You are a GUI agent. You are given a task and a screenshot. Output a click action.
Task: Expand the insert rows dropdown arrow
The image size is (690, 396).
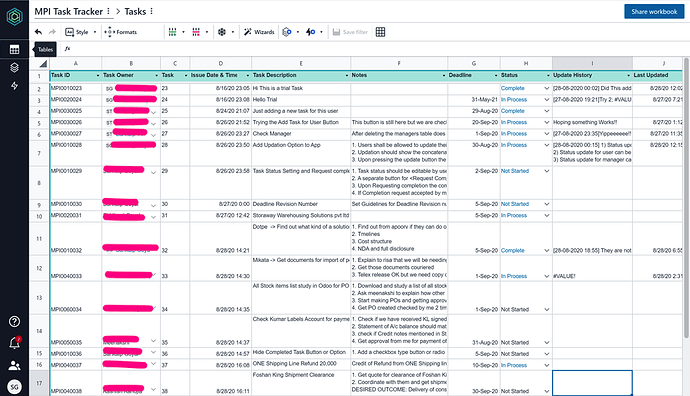[x=183, y=32]
